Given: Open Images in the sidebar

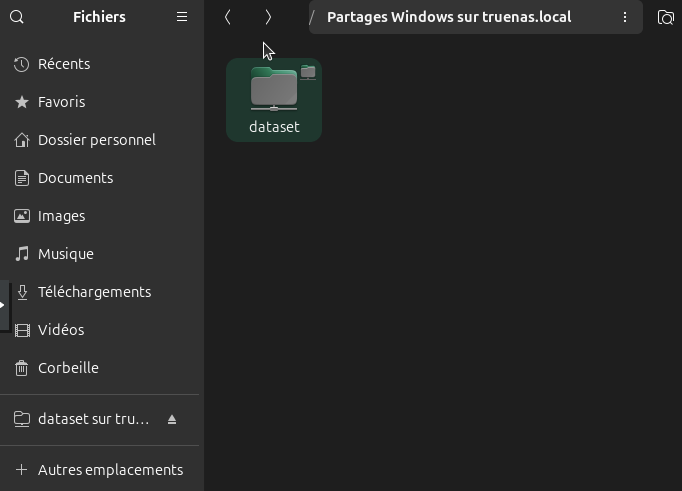Looking at the screenshot, I should coord(61,216).
